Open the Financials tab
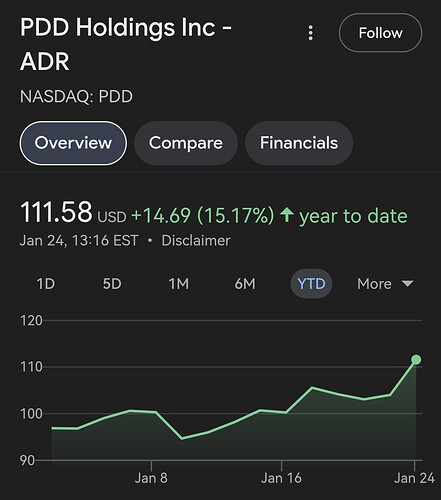Image resolution: width=441 pixels, height=500 pixels. click(x=299, y=143)
